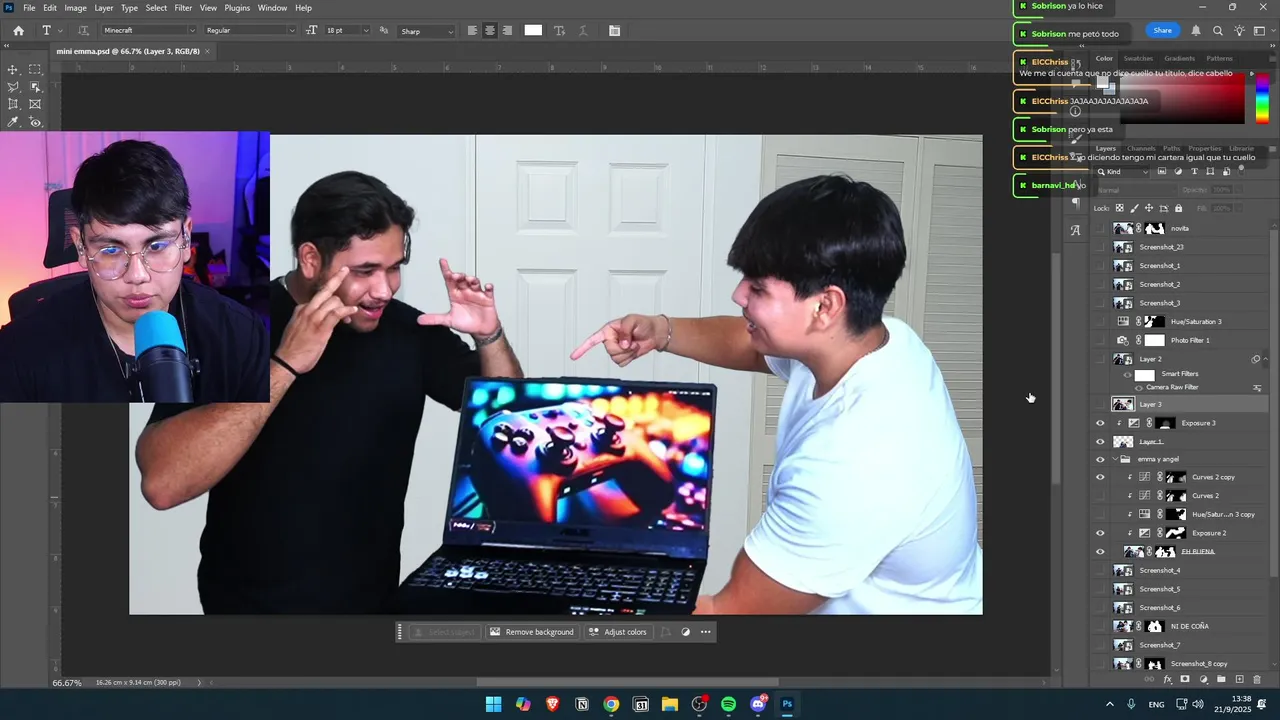Open the layer filter Kind dropdown
Viewport: 1280px width, 720px height.
[x=1124, y=172]
